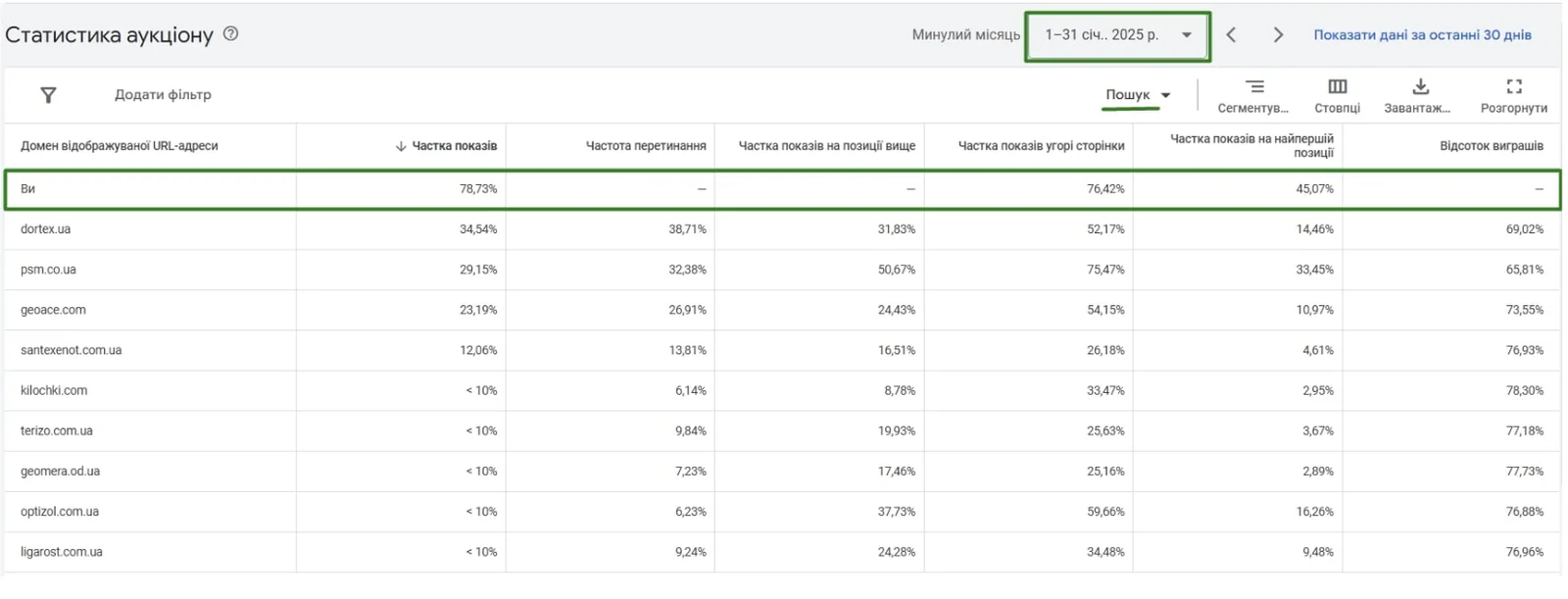Click the 73,55% value in geoace.com row
Screen dimensions: 1568x599
[1525, 310]
